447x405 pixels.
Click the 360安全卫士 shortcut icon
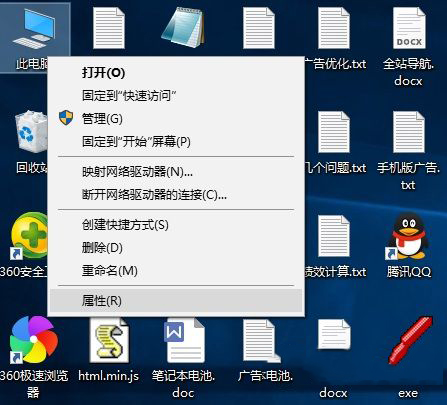pyautogui.click(x=29, y=237)
